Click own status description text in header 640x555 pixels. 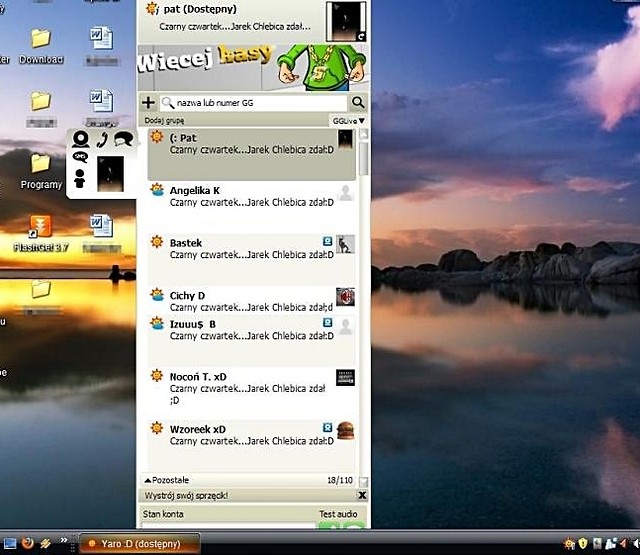click(x=235, y=27)
